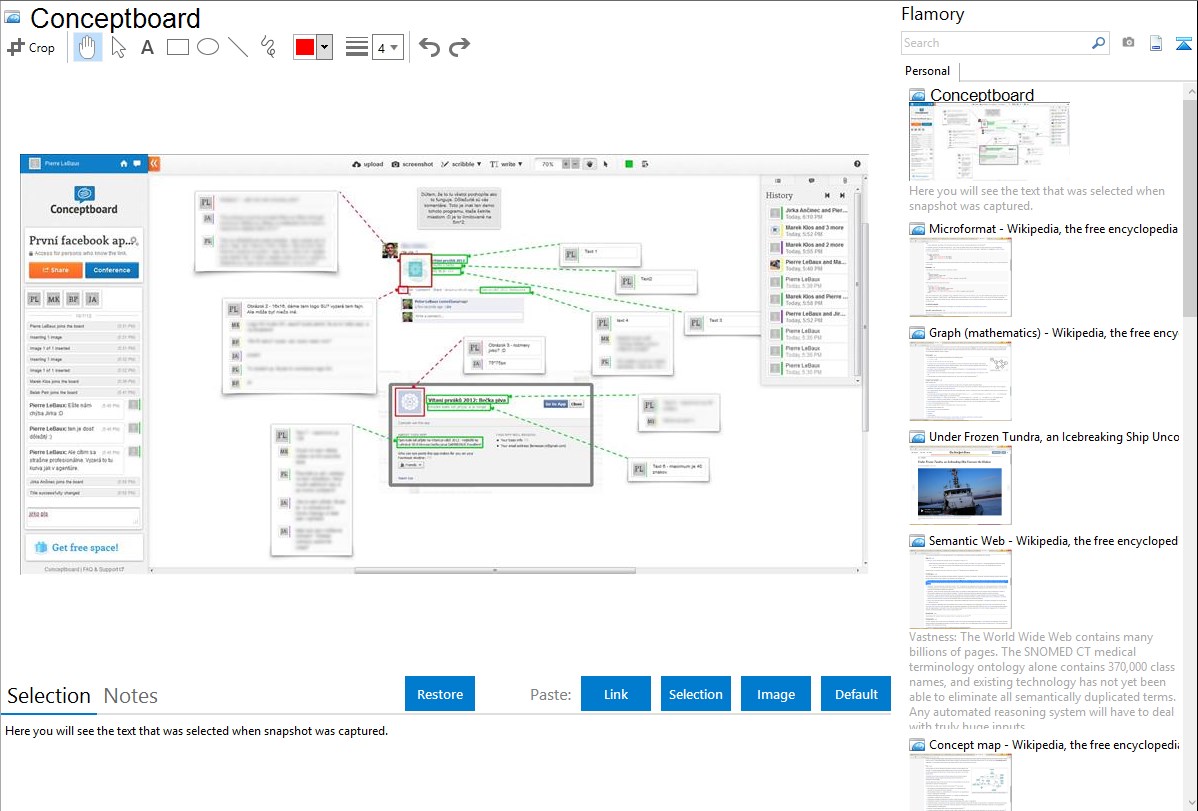The width and height of the screenshot is (1198, 811).
Task: Click the upload icon beside the page icon
Action: pyautogui.click(x=1183, y=43)
